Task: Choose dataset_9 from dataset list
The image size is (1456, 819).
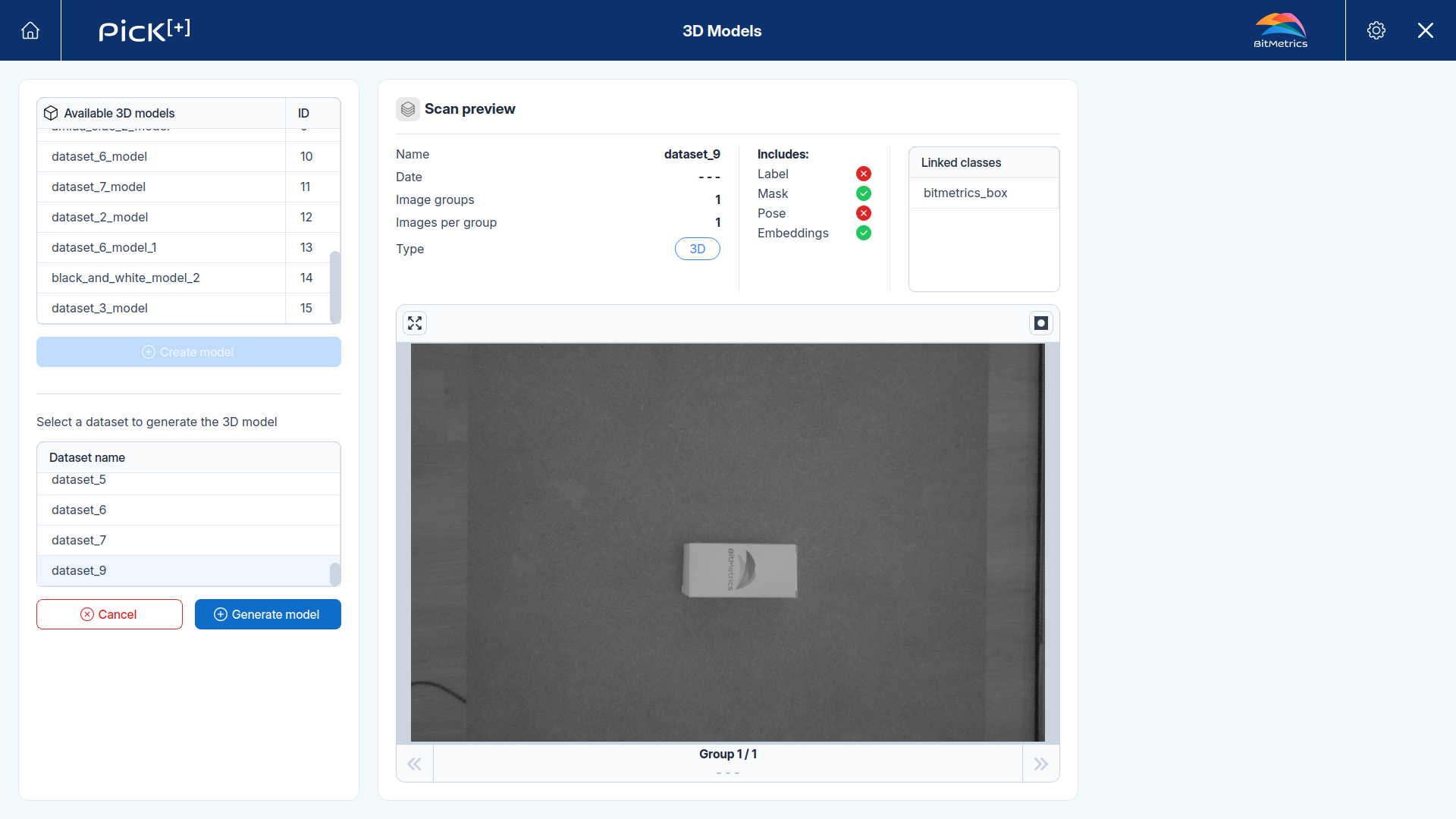Action: pyautogui.click(x=184, y=570)
